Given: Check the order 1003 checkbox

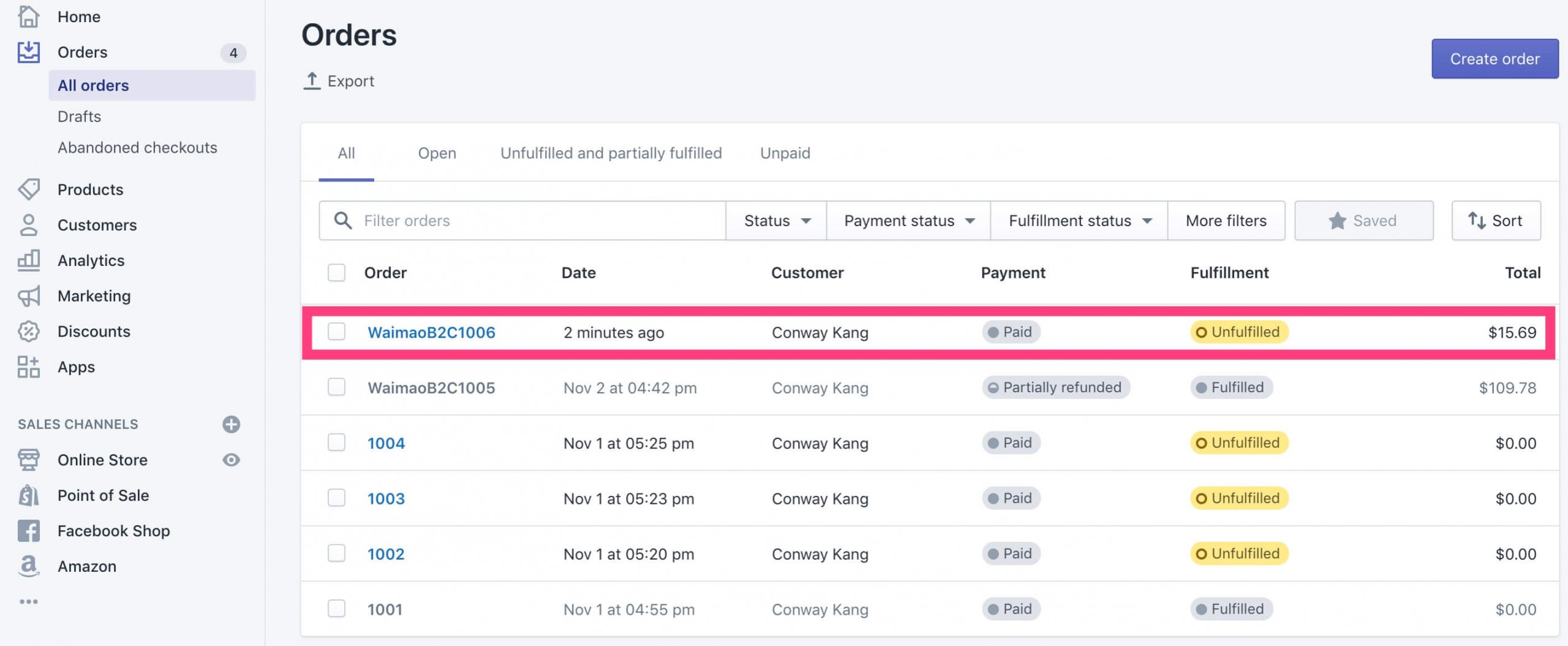Looking at the screenshot, I should click(x=336, y=498).
